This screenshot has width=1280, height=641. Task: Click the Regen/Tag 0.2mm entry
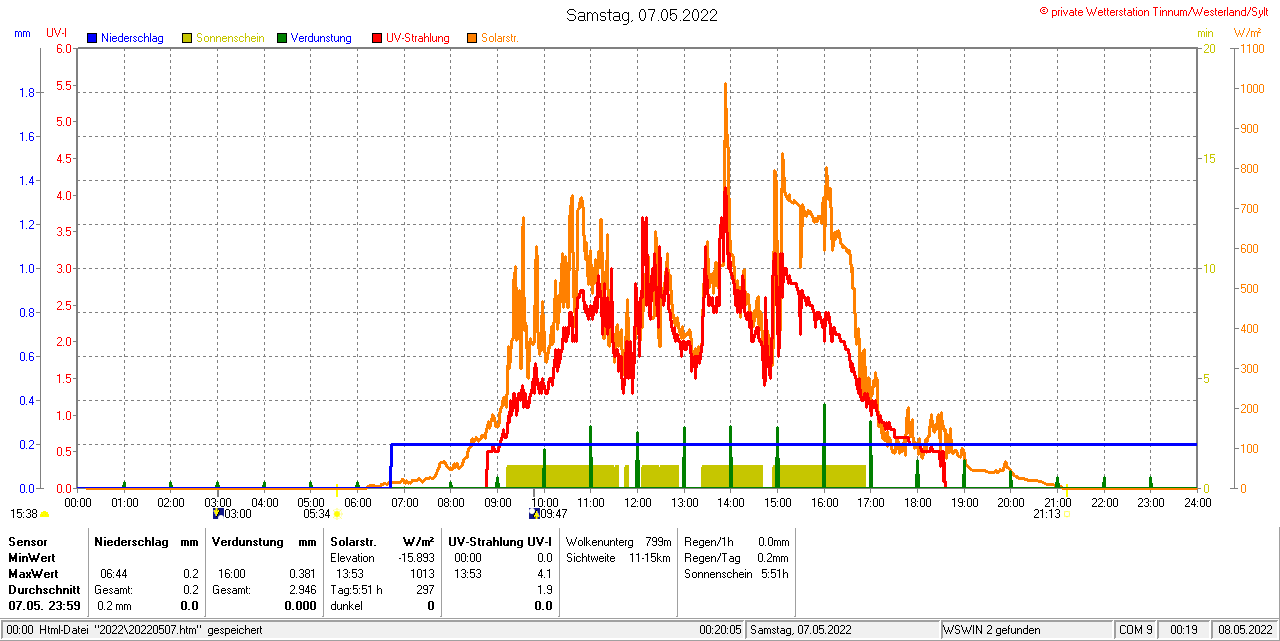coord(736,557)
